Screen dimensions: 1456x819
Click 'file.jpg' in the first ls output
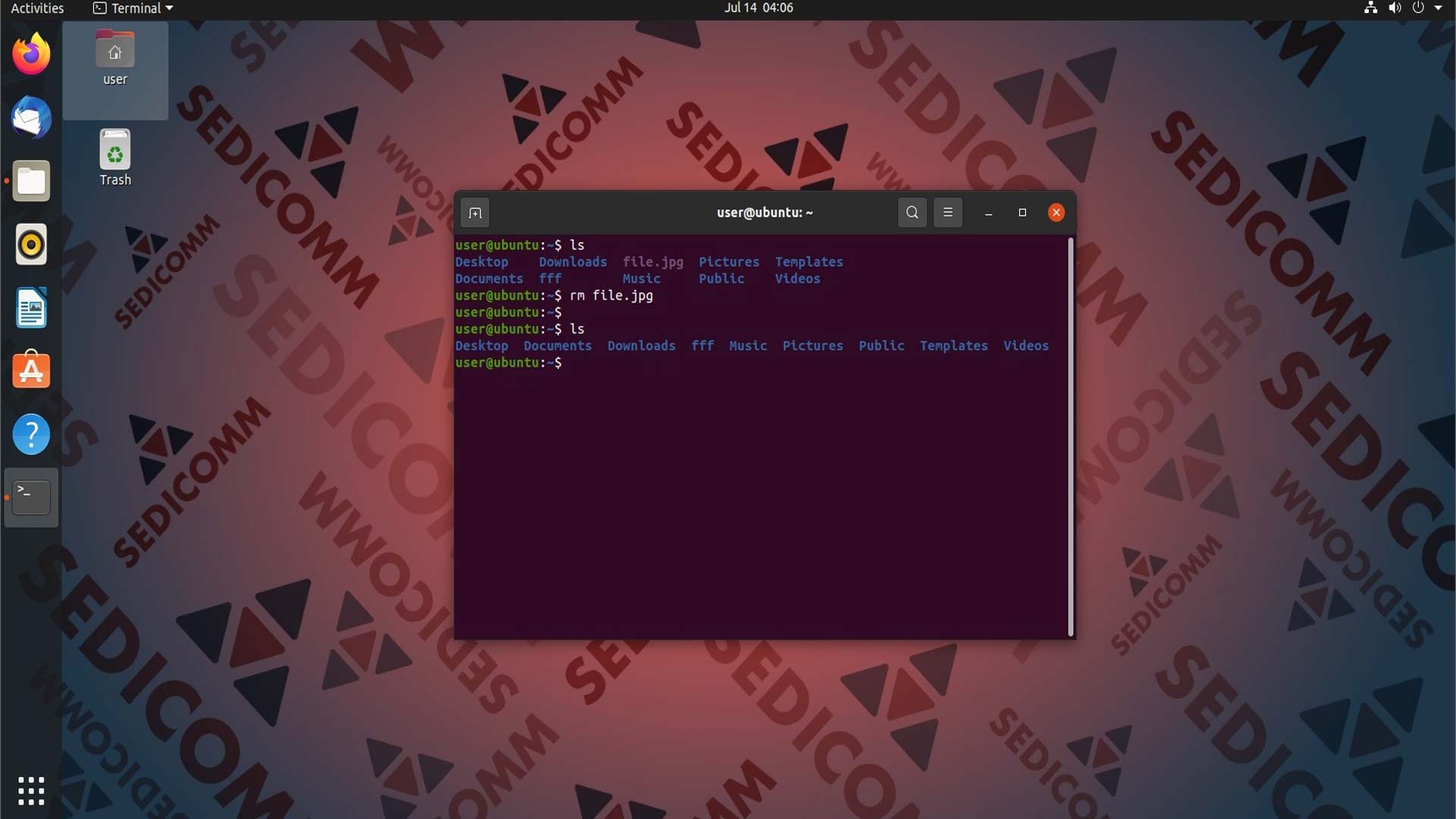click(x=653, y=262)
